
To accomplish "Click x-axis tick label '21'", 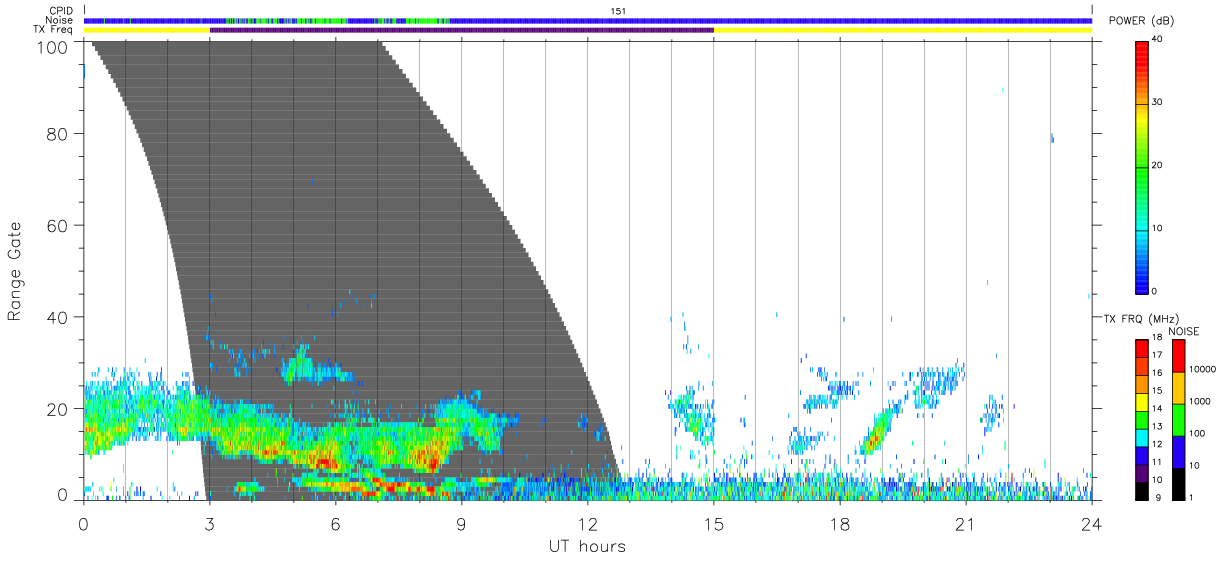I will point(965,524).
